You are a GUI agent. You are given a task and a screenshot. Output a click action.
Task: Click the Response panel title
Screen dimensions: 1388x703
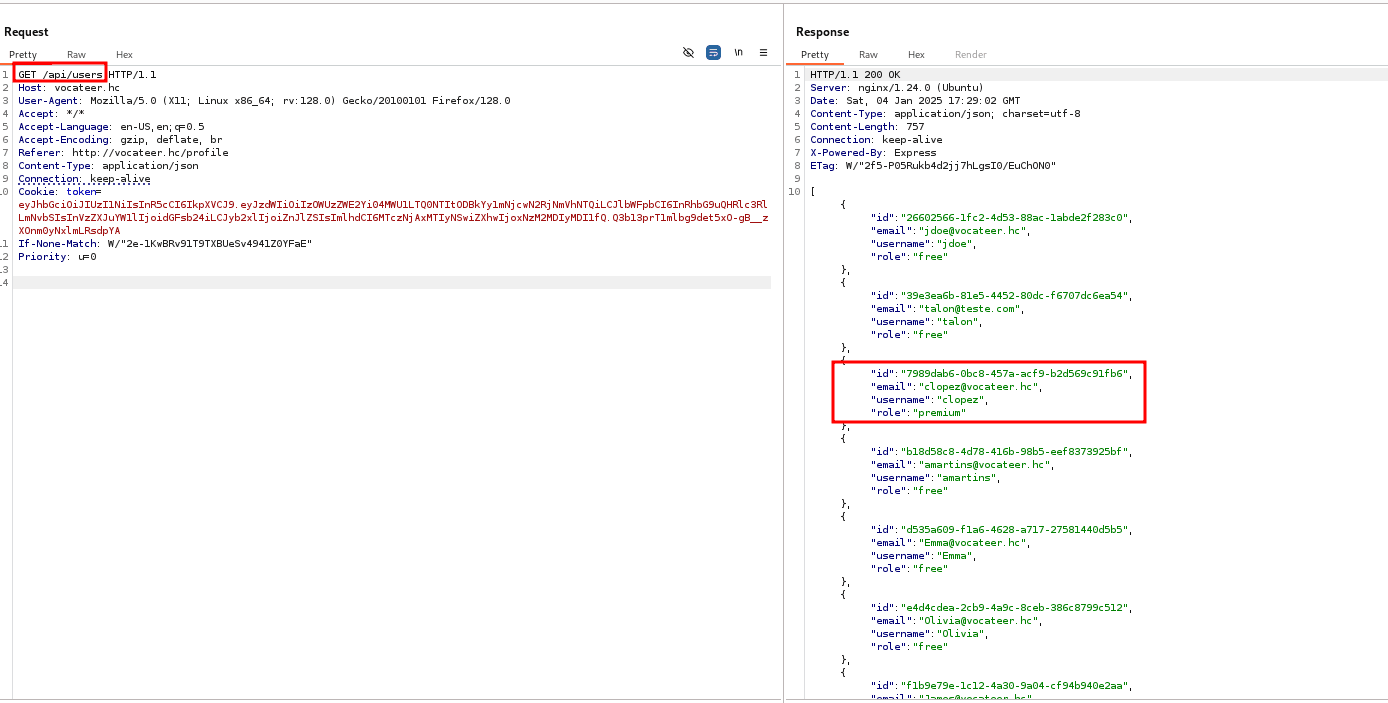tap(822, 32)
